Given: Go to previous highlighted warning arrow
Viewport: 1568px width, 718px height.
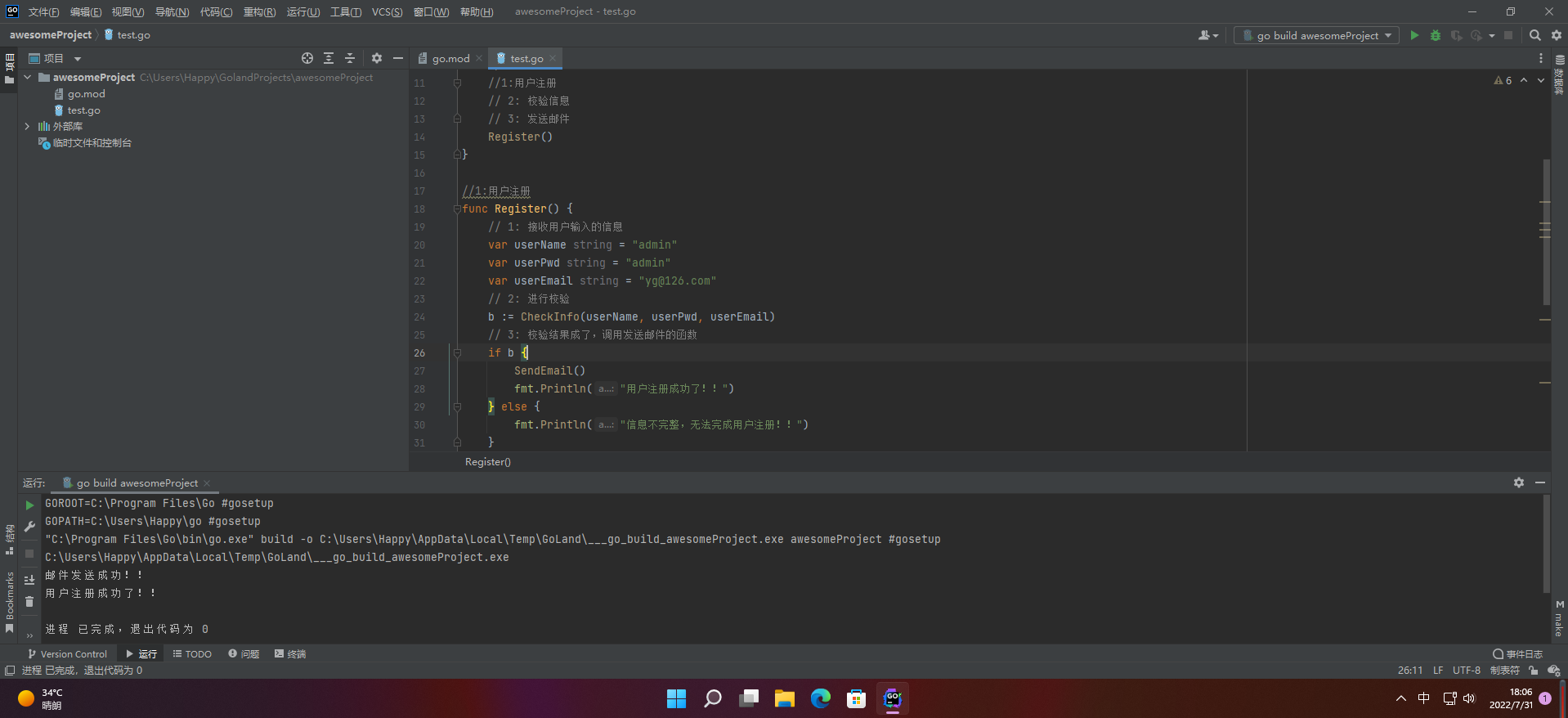Looking at the screenshot, I should [x=1524, y=80].
